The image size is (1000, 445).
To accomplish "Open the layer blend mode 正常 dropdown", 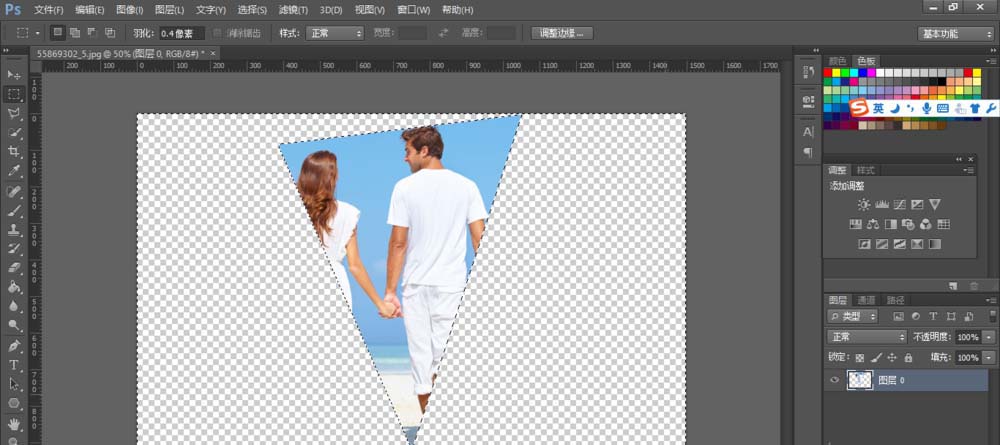I will coord(867,337).
